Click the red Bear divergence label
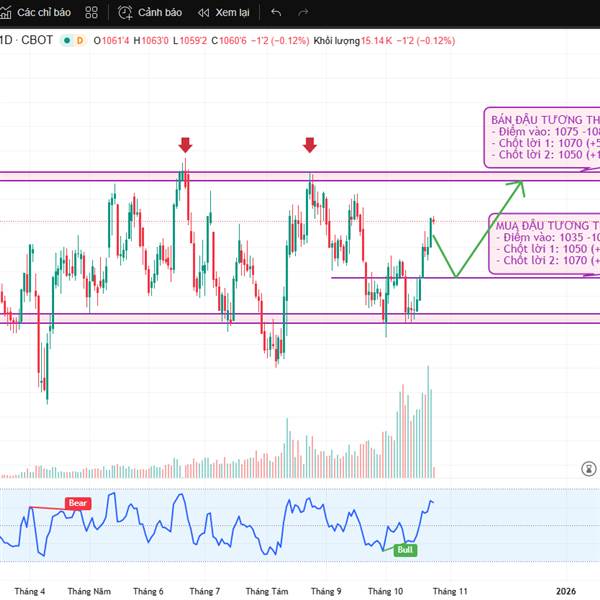This screenshot has height=600, width=600. coord(78,503)
